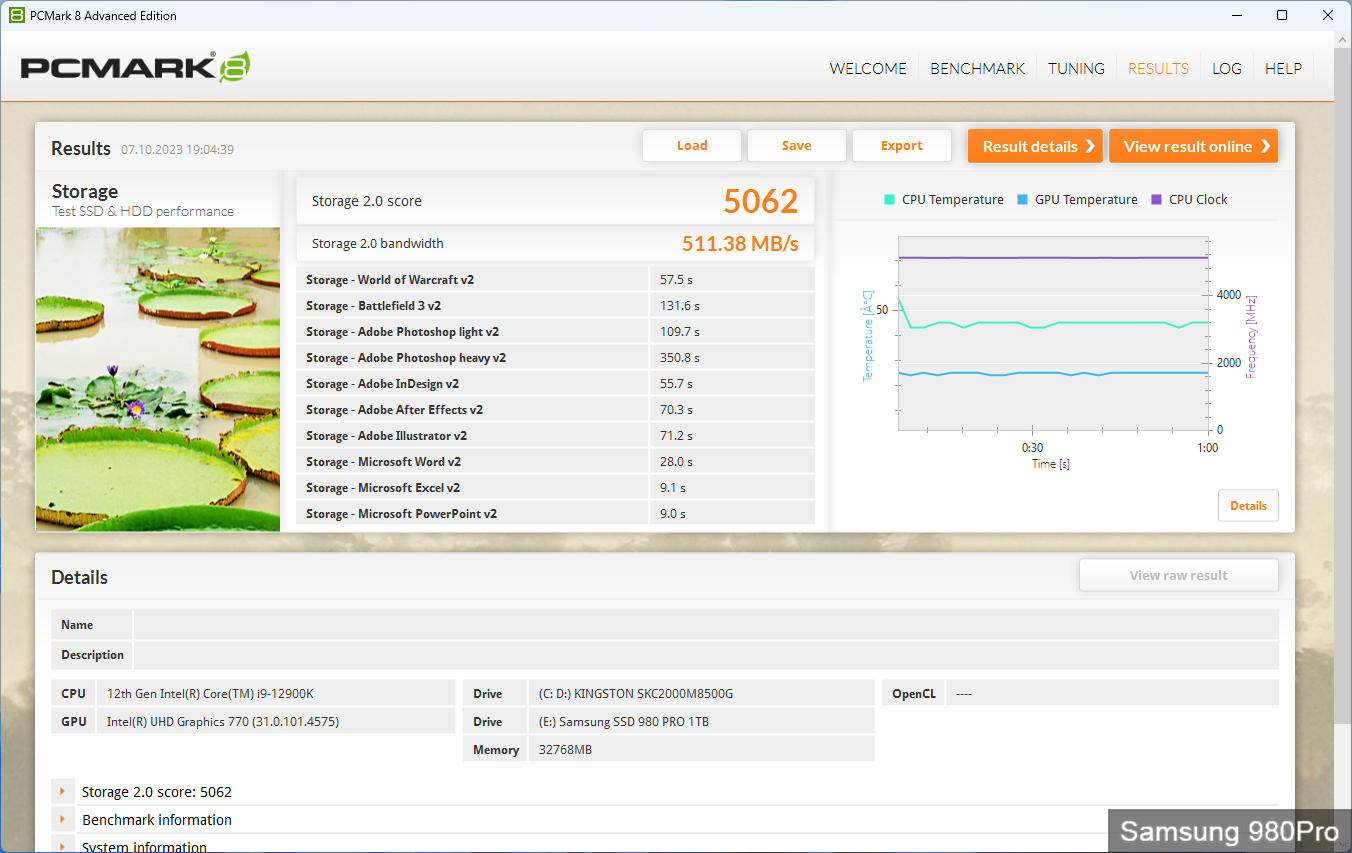Open the chart Details button
The image size is (1352, 853).
pos(1248,506)
